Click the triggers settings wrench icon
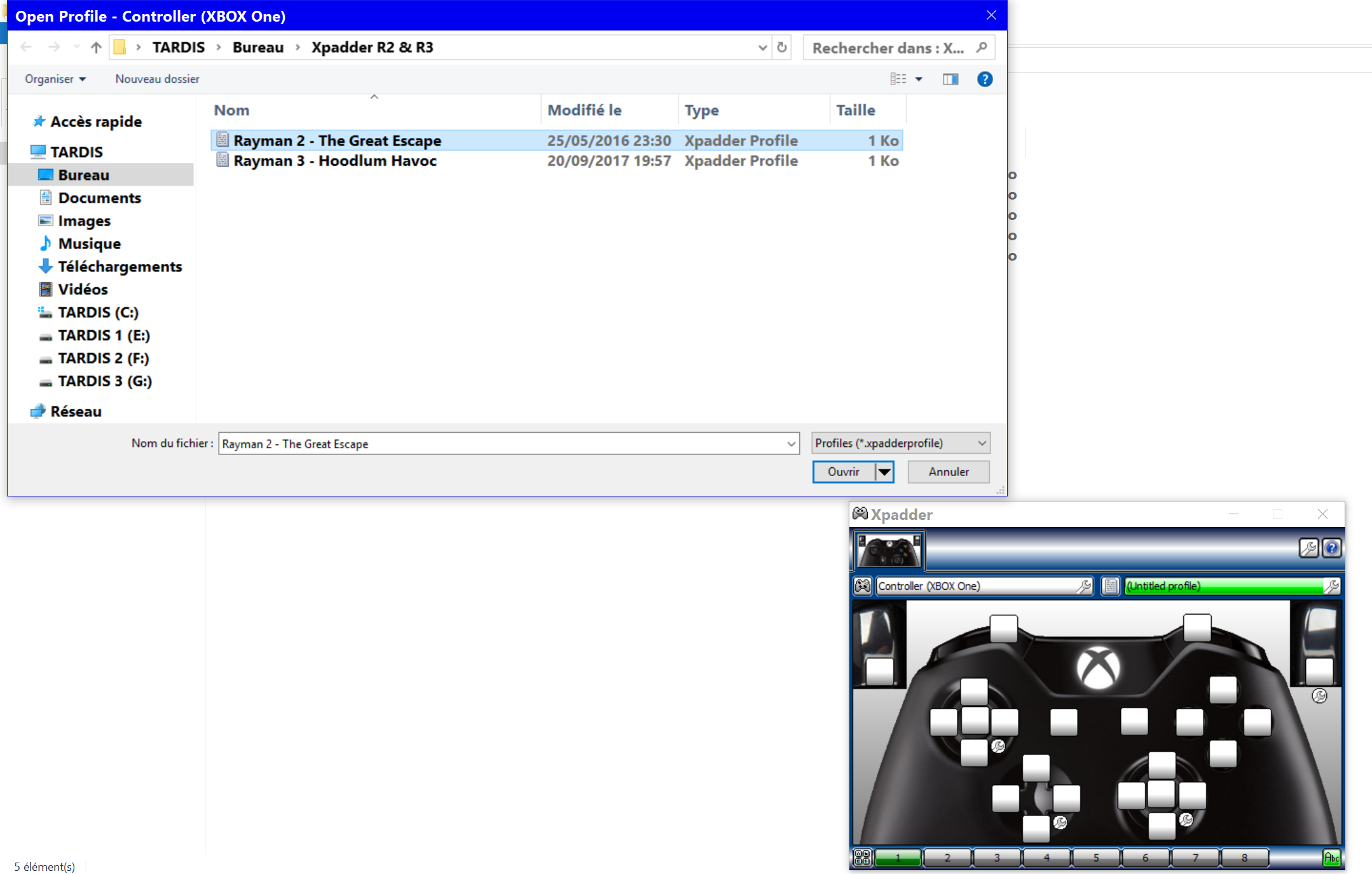1372x874 pixels. coord(1320,696)
